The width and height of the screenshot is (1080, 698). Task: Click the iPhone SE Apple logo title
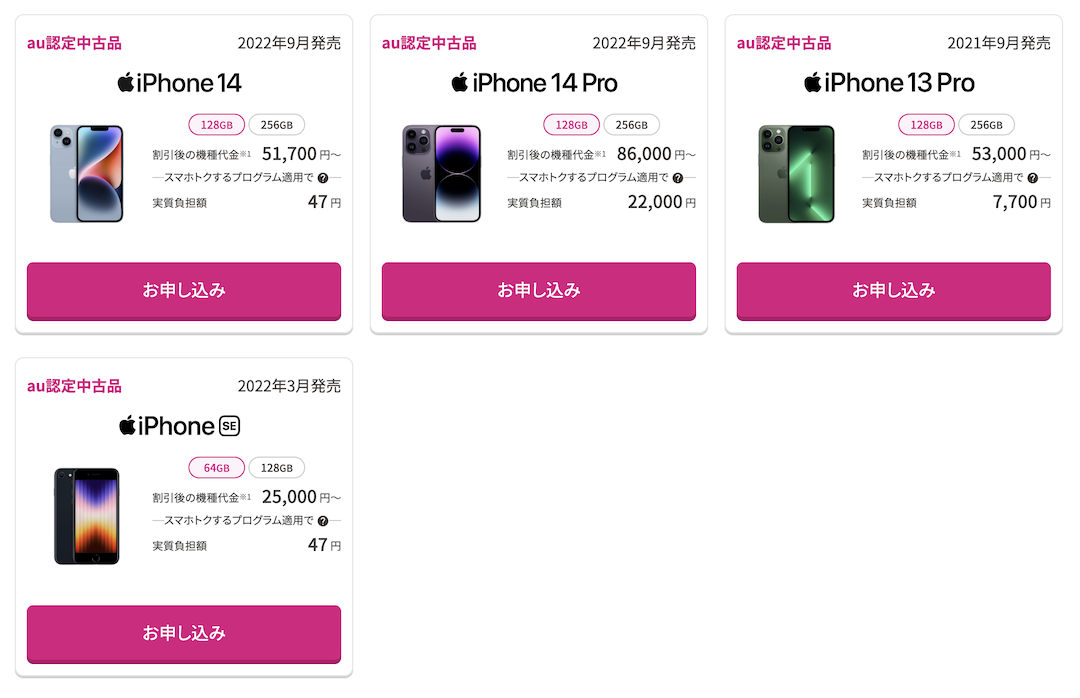[180, 426]
